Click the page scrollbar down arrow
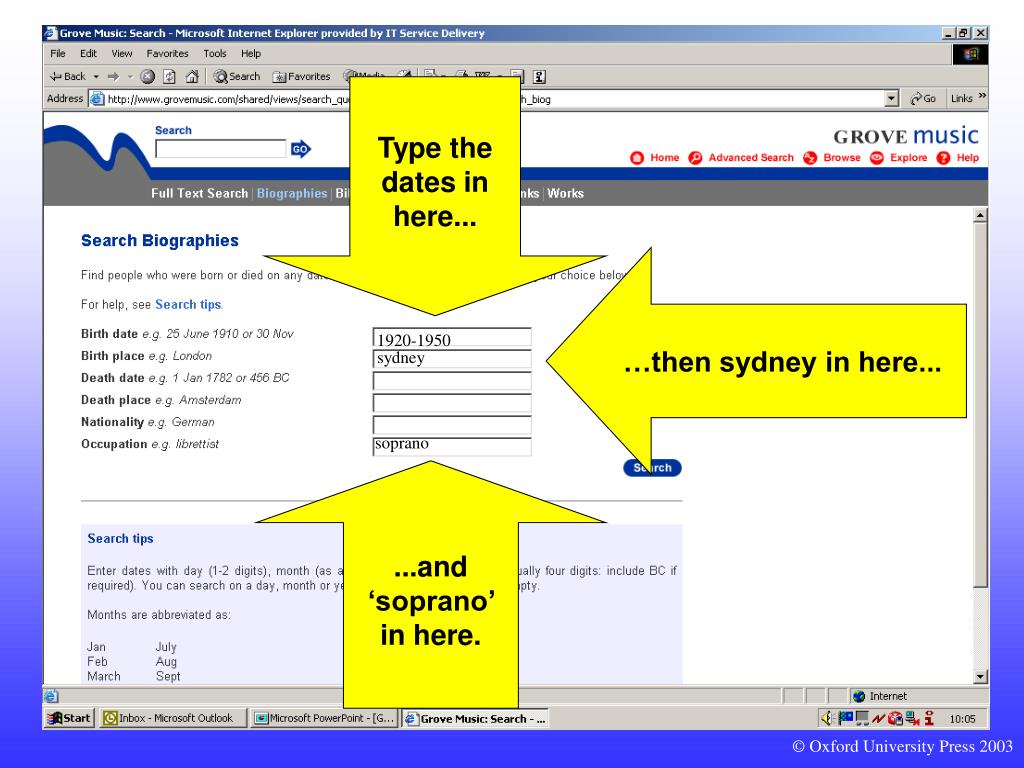The image size is (1024, 768). pos(980,677)
